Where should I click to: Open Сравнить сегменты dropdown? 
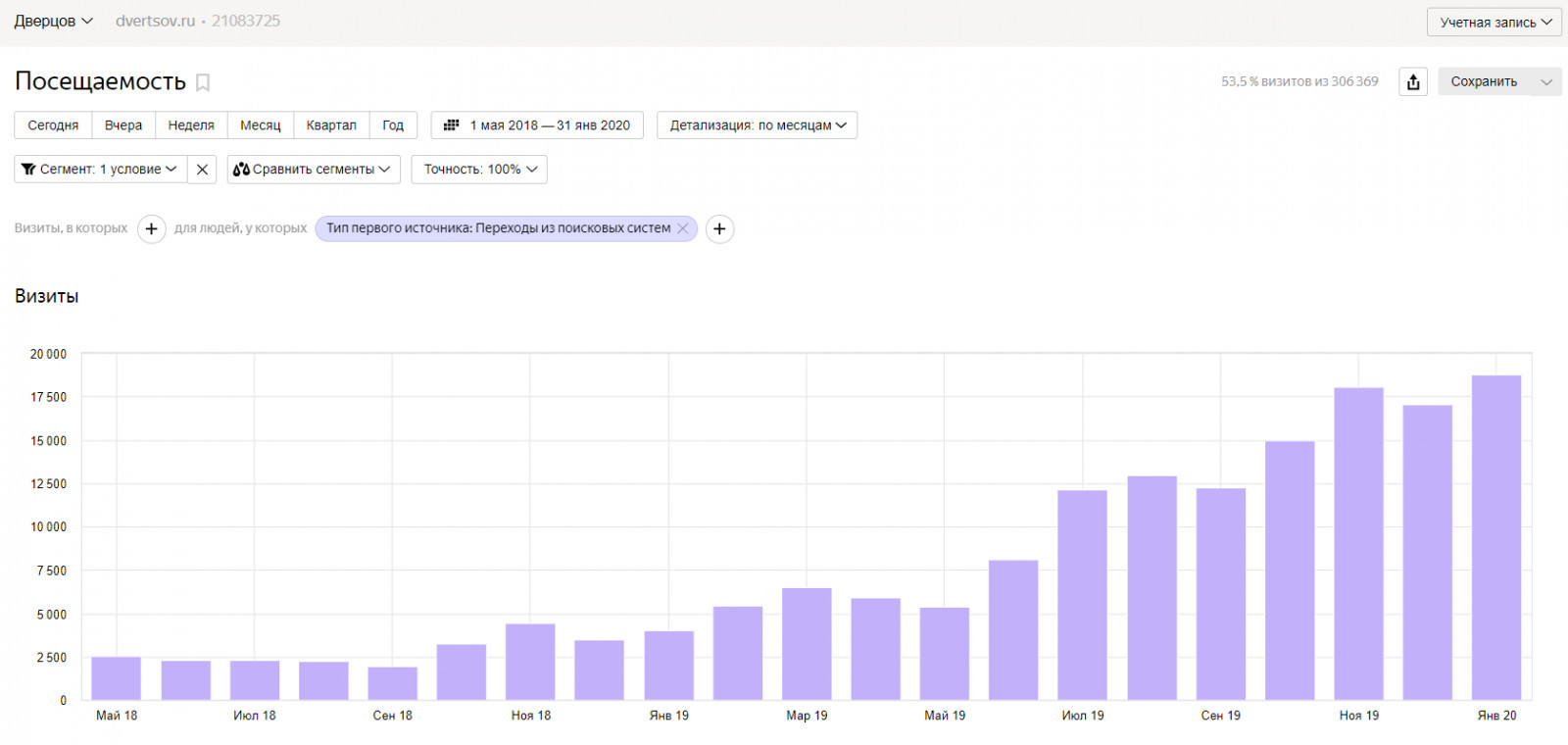[x=314, y=170]
